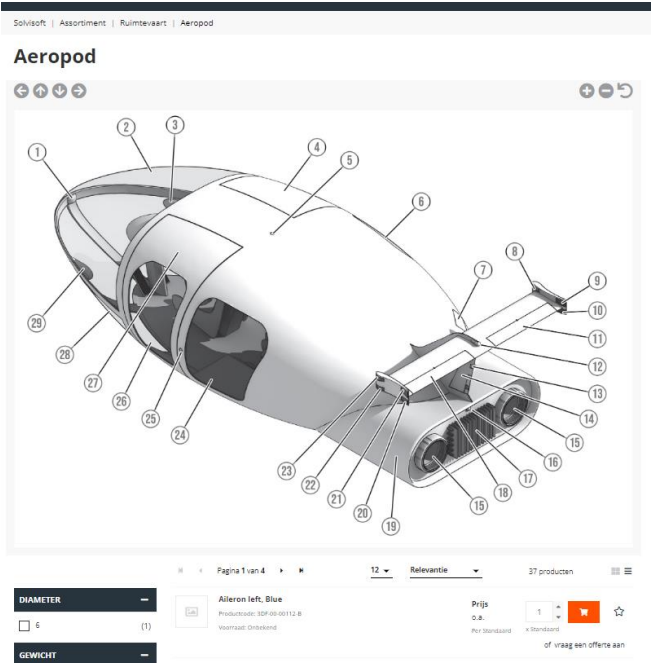Image resolution: width=651 pixels, height=669 pixels.
Task: Select part callout number 5
Action: 349,160
